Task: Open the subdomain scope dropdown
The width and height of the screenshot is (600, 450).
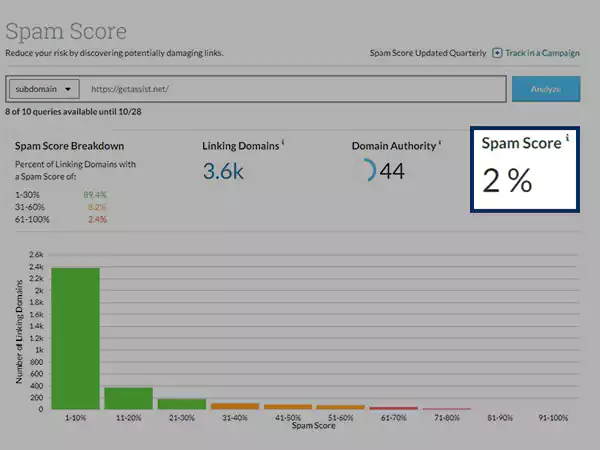Action: click(46, 89)
